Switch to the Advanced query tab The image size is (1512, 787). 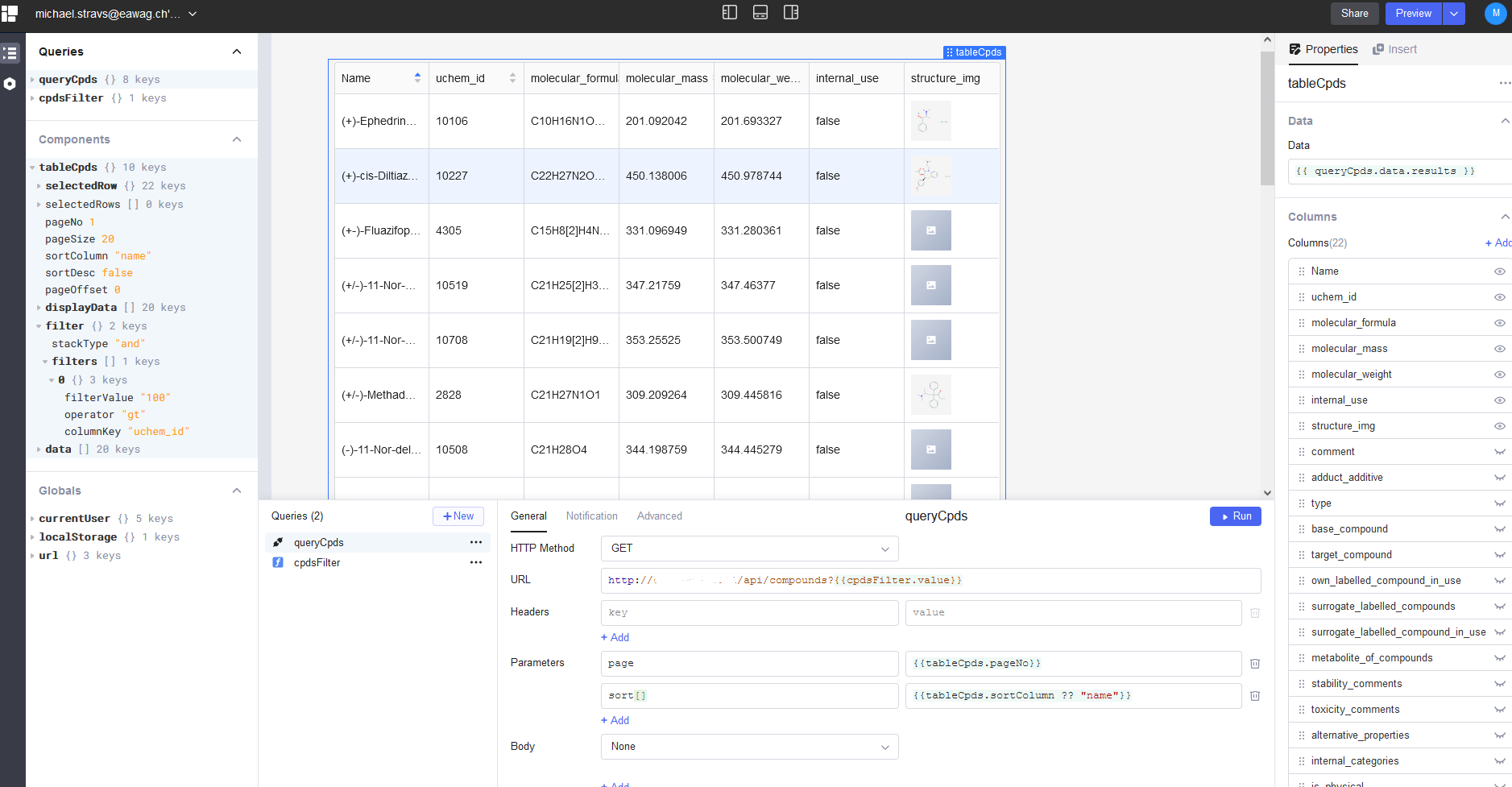coord(659,516)
